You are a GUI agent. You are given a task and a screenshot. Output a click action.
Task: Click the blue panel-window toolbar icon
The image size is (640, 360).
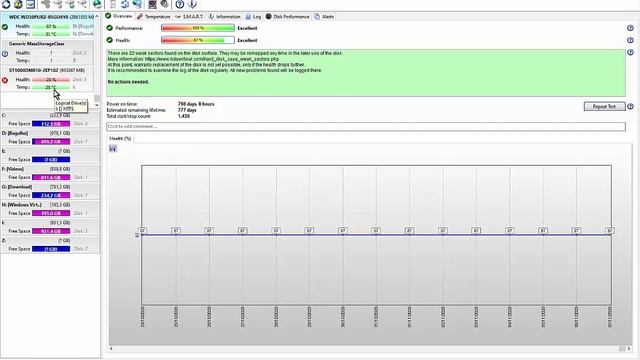coord(31,4)
